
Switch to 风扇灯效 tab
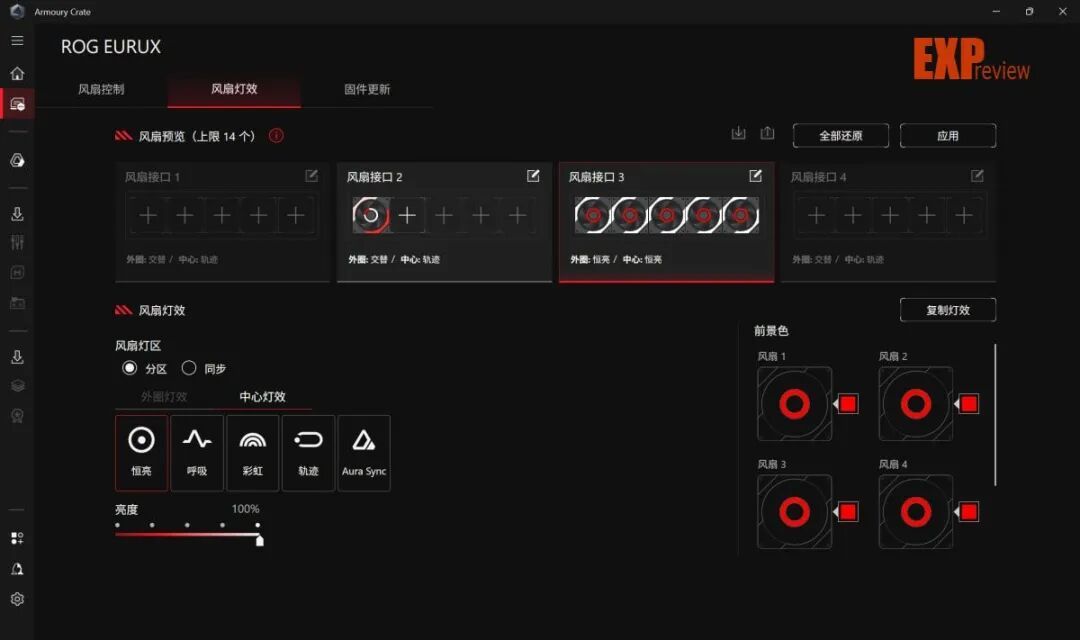(x=234, y=89)
